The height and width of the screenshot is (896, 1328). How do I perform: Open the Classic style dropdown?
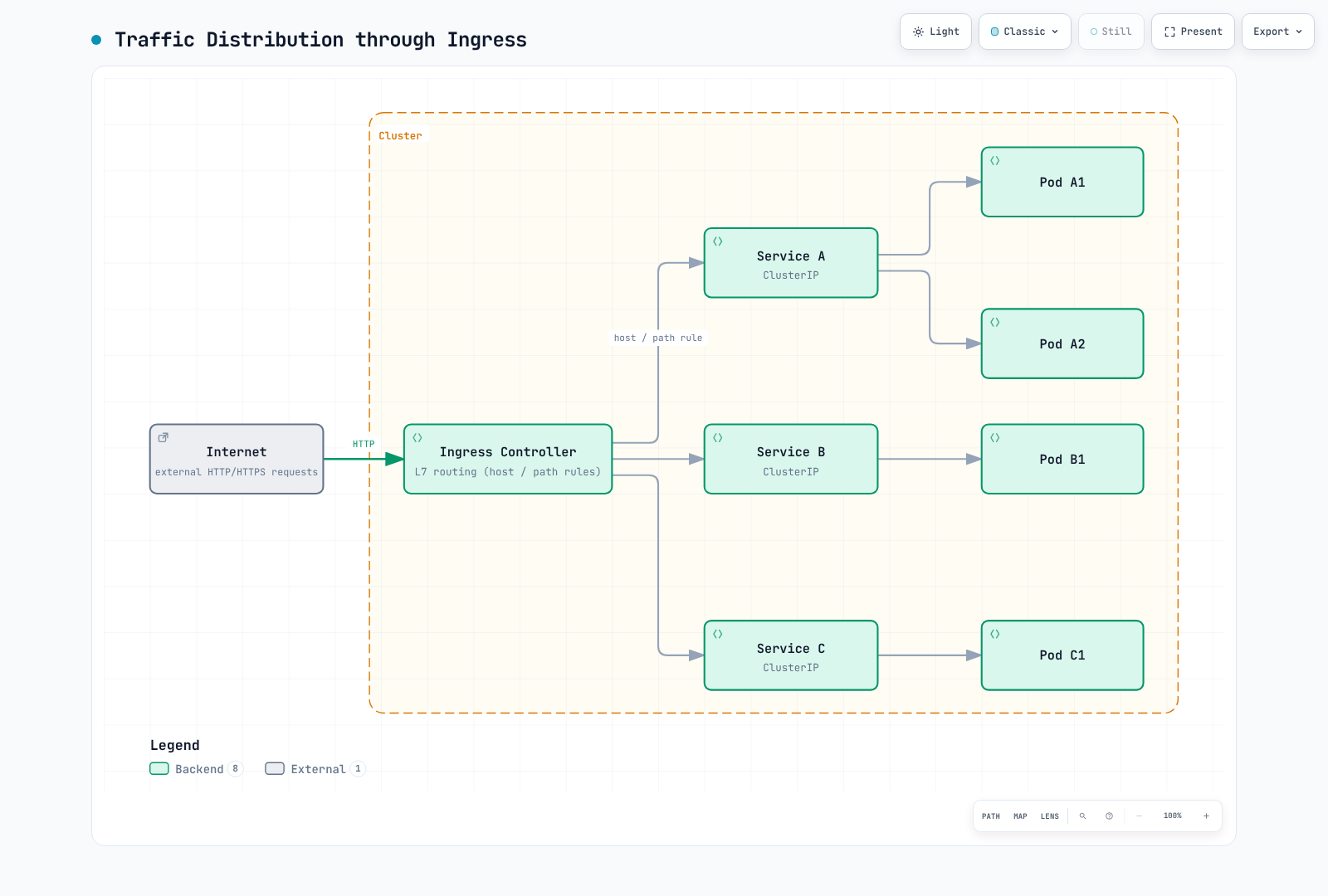click(1025, 32)
